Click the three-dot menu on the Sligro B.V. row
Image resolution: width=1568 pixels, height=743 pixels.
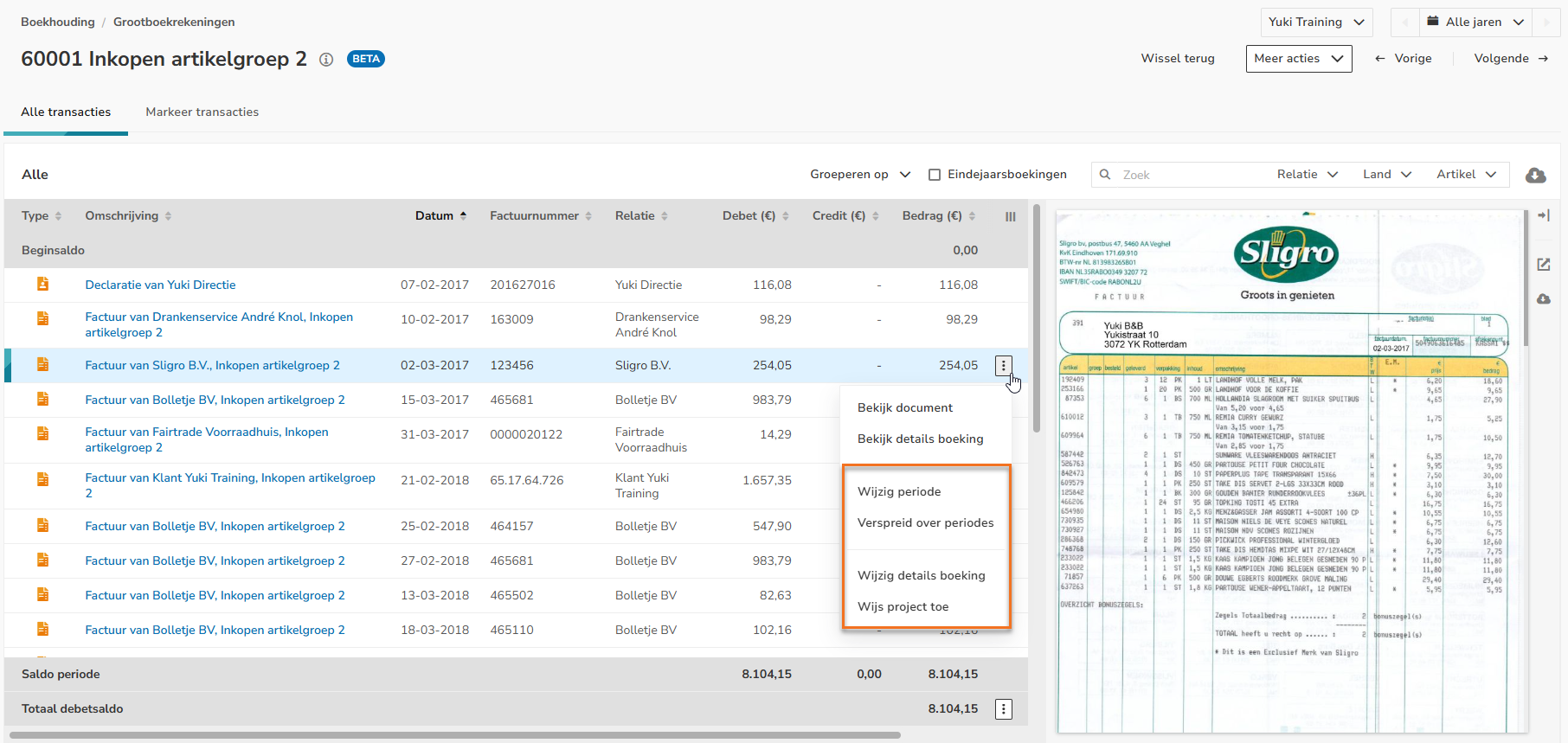(1003, 366)
